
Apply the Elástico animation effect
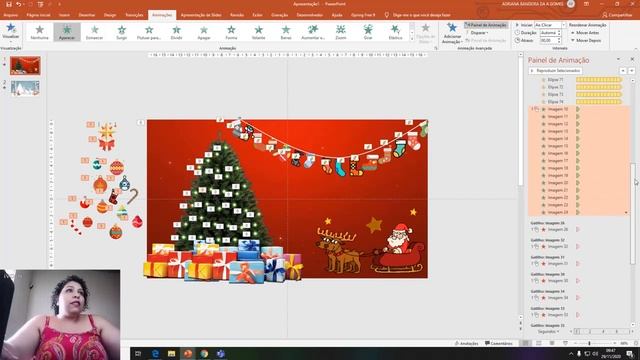coord(395,32)
